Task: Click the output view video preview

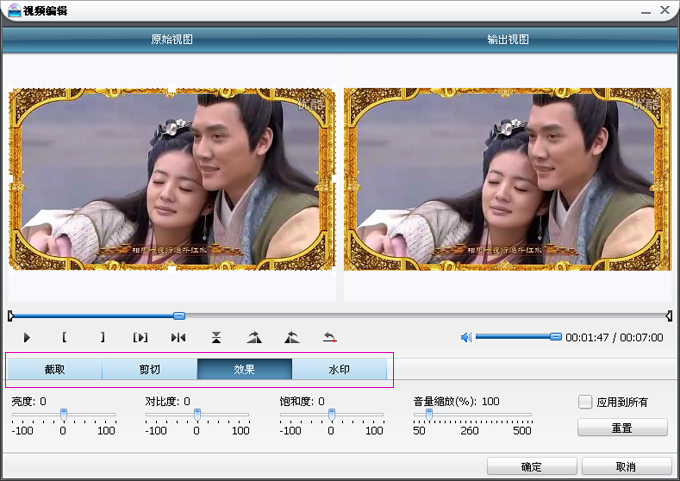Action: (507, 179)
